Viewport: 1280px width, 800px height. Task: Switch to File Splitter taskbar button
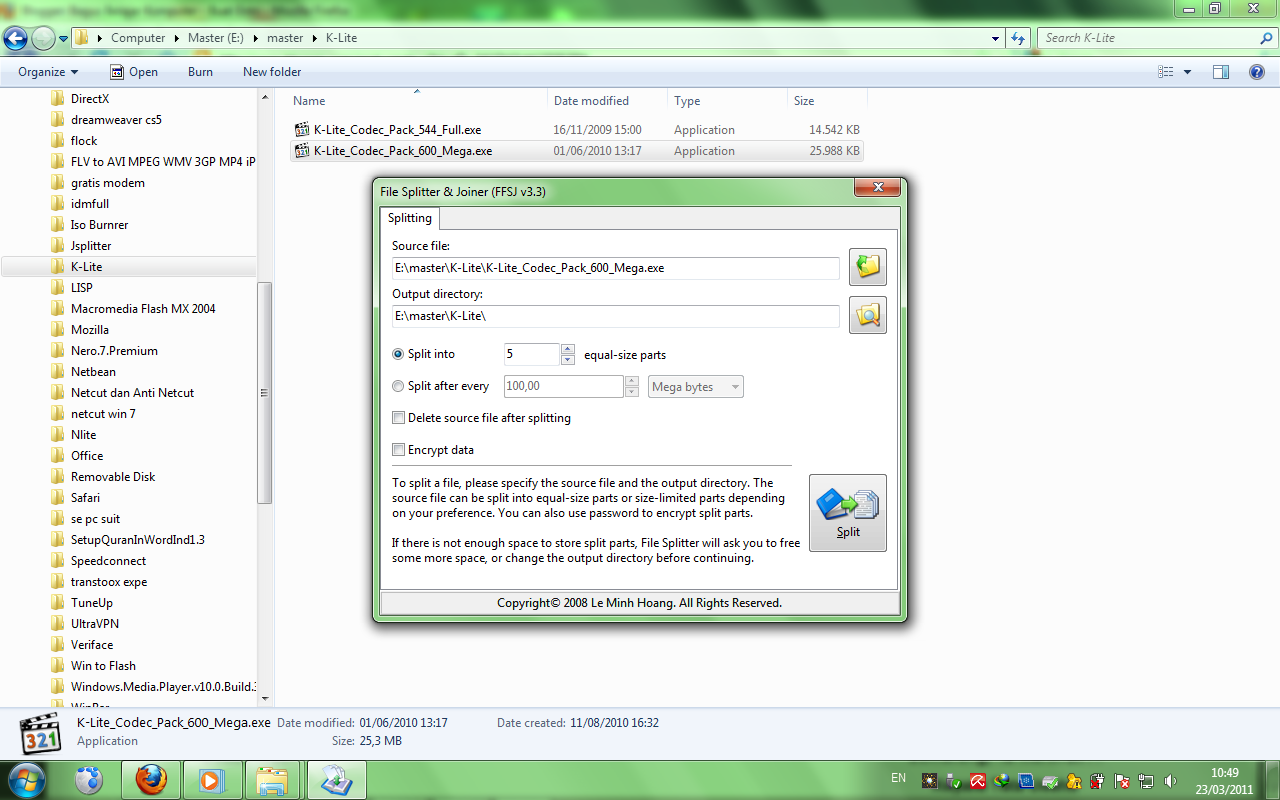(x=336, y=779)
